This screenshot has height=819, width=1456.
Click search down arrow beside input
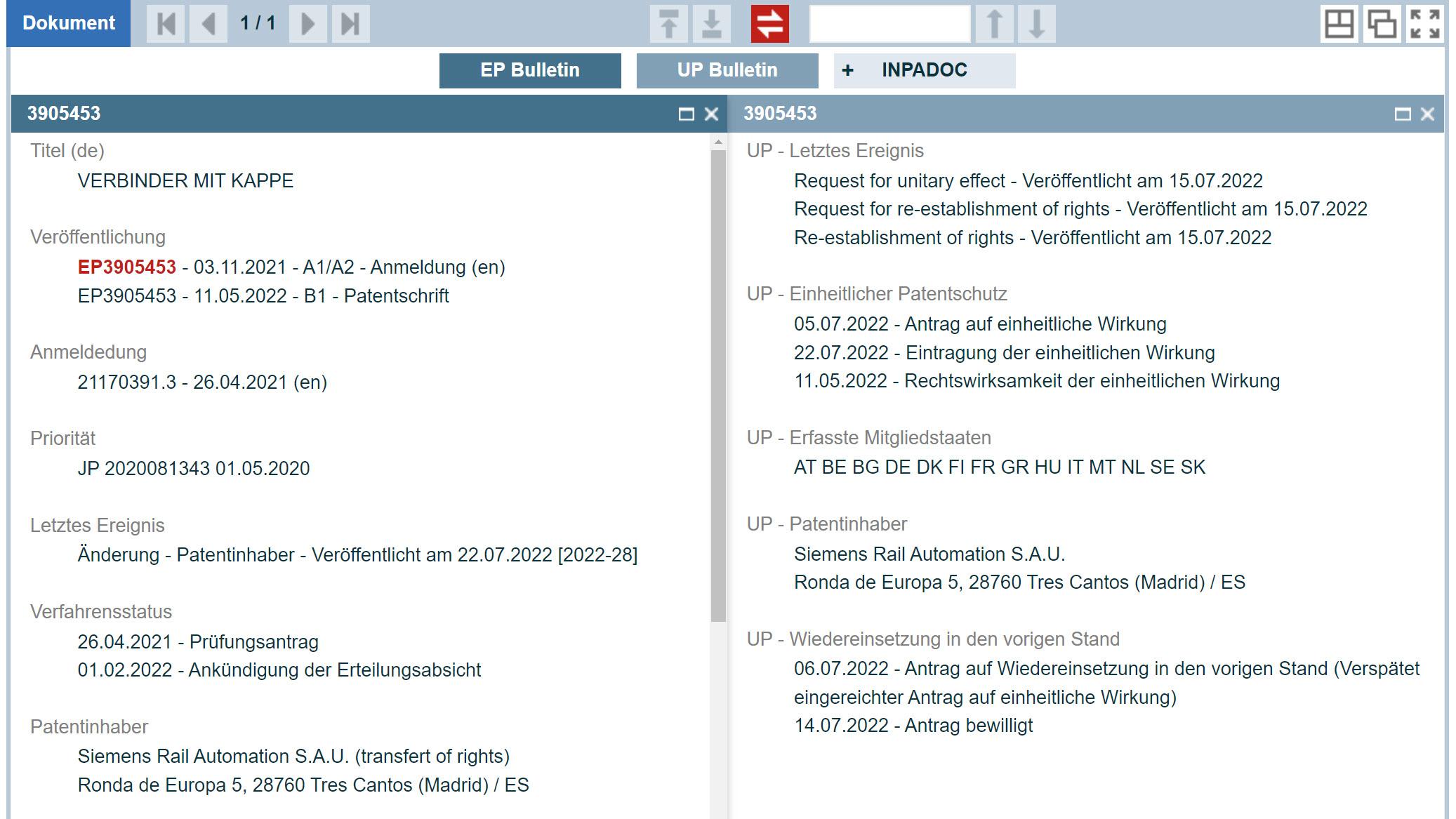1036,23
